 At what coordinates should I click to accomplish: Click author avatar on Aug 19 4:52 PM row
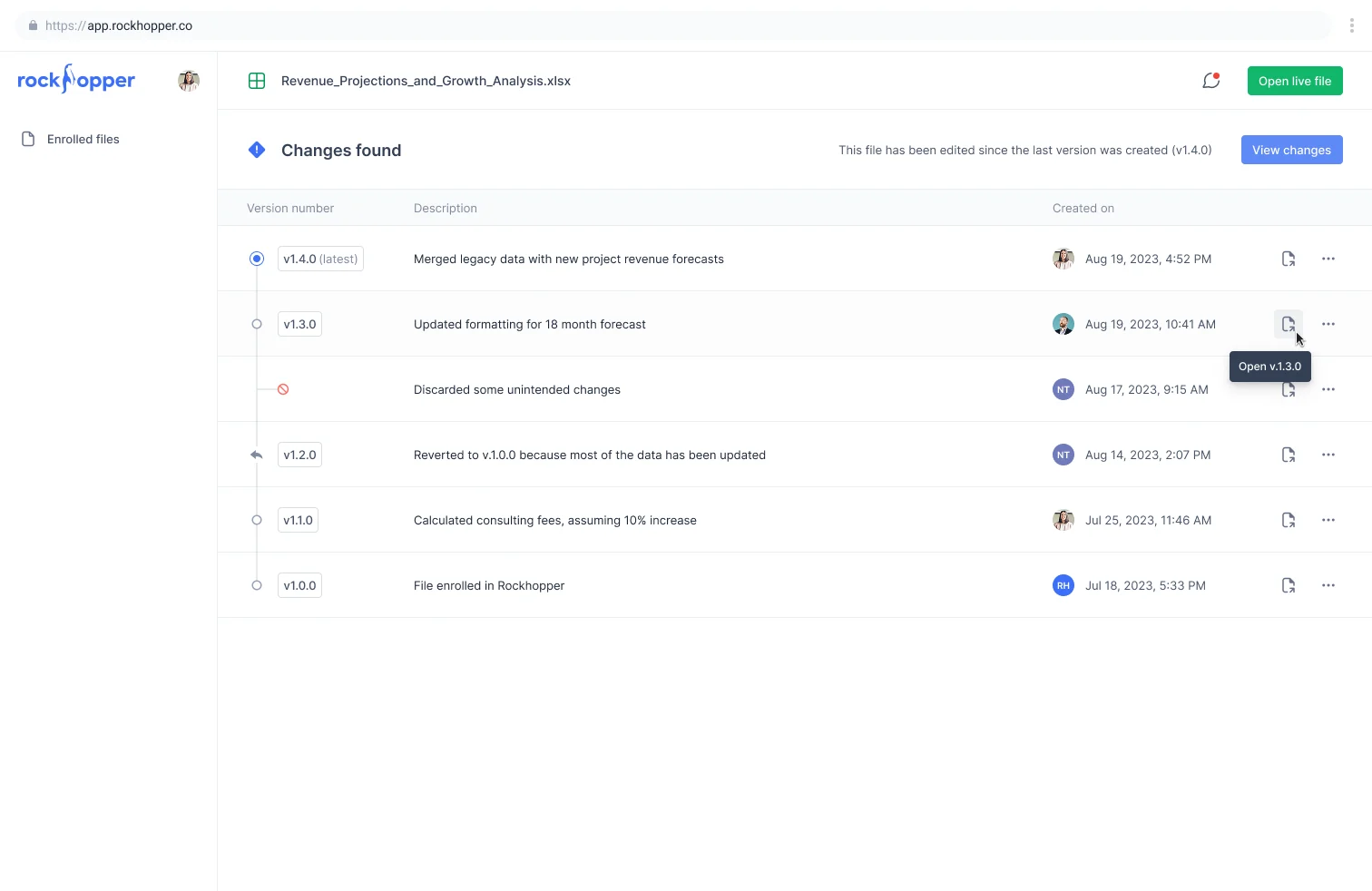[x=1063, y=259]
